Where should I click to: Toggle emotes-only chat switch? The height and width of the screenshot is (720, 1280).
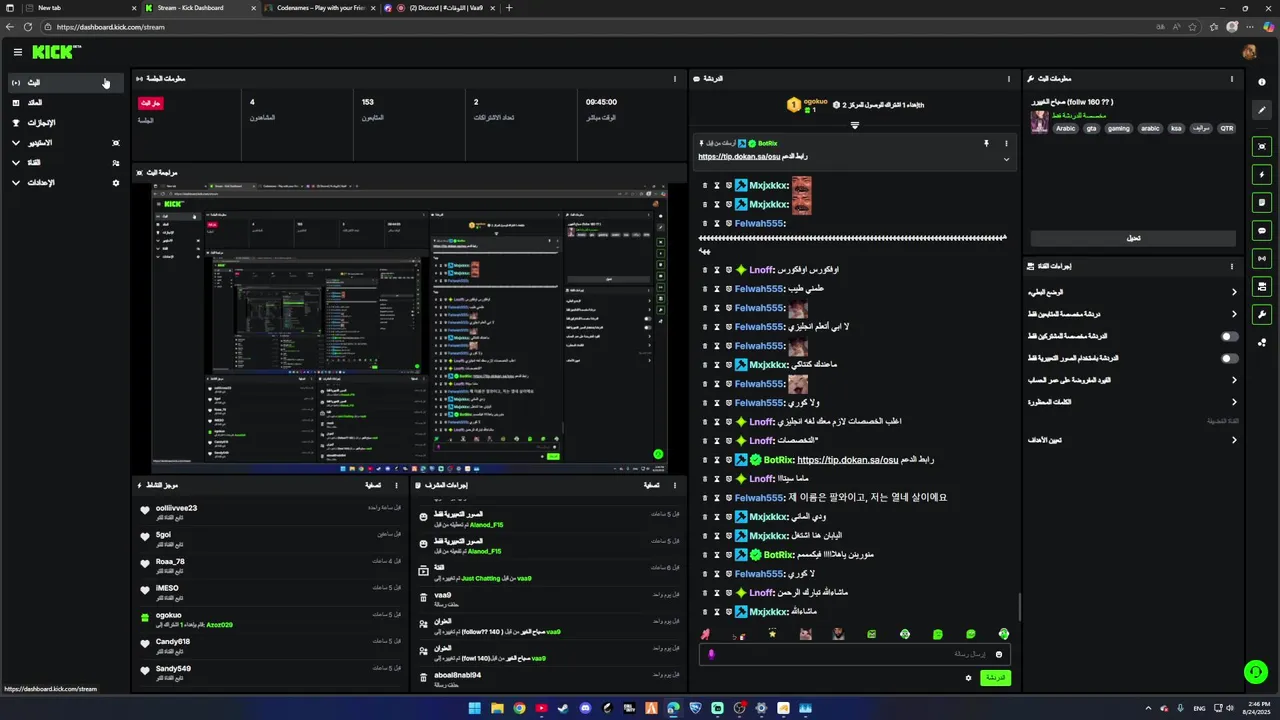pyautogui.click(x=1229, y=358)
